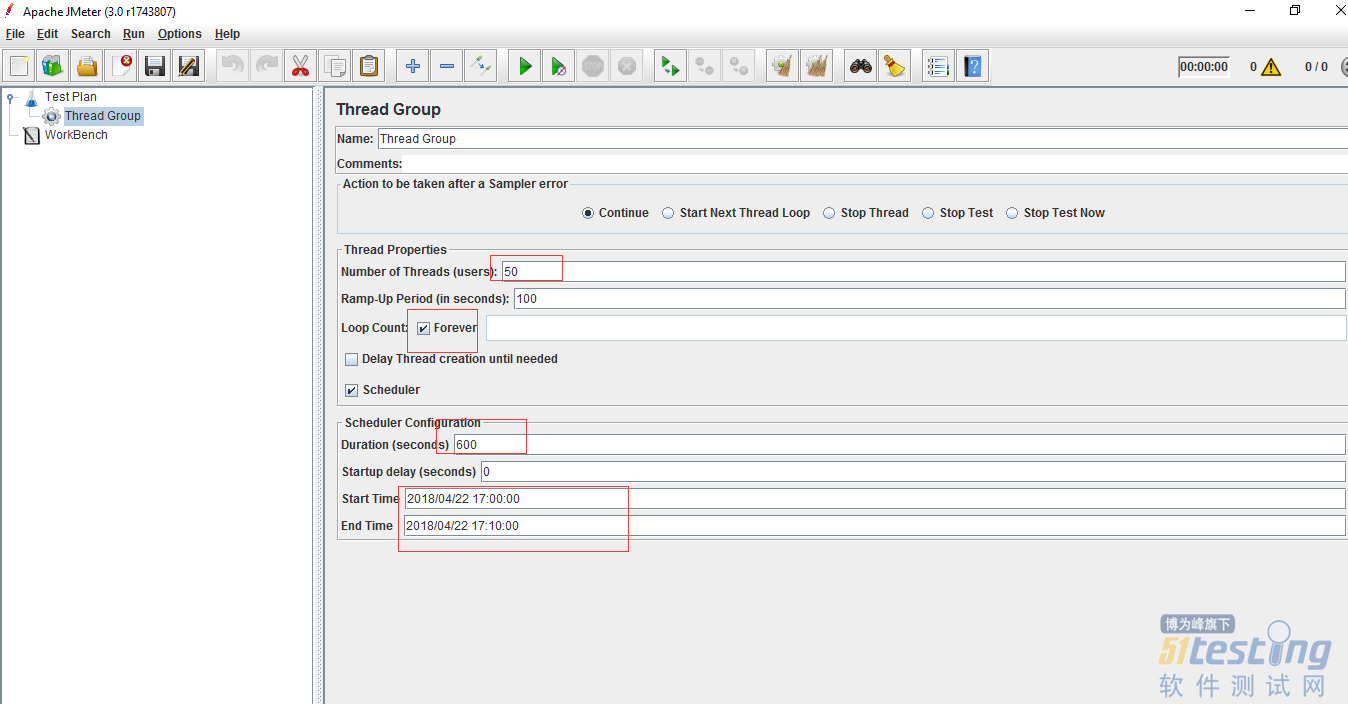Click the Number of Threads field showing 50
This screenshot has width=1348, height=704.
pos(923,272)
